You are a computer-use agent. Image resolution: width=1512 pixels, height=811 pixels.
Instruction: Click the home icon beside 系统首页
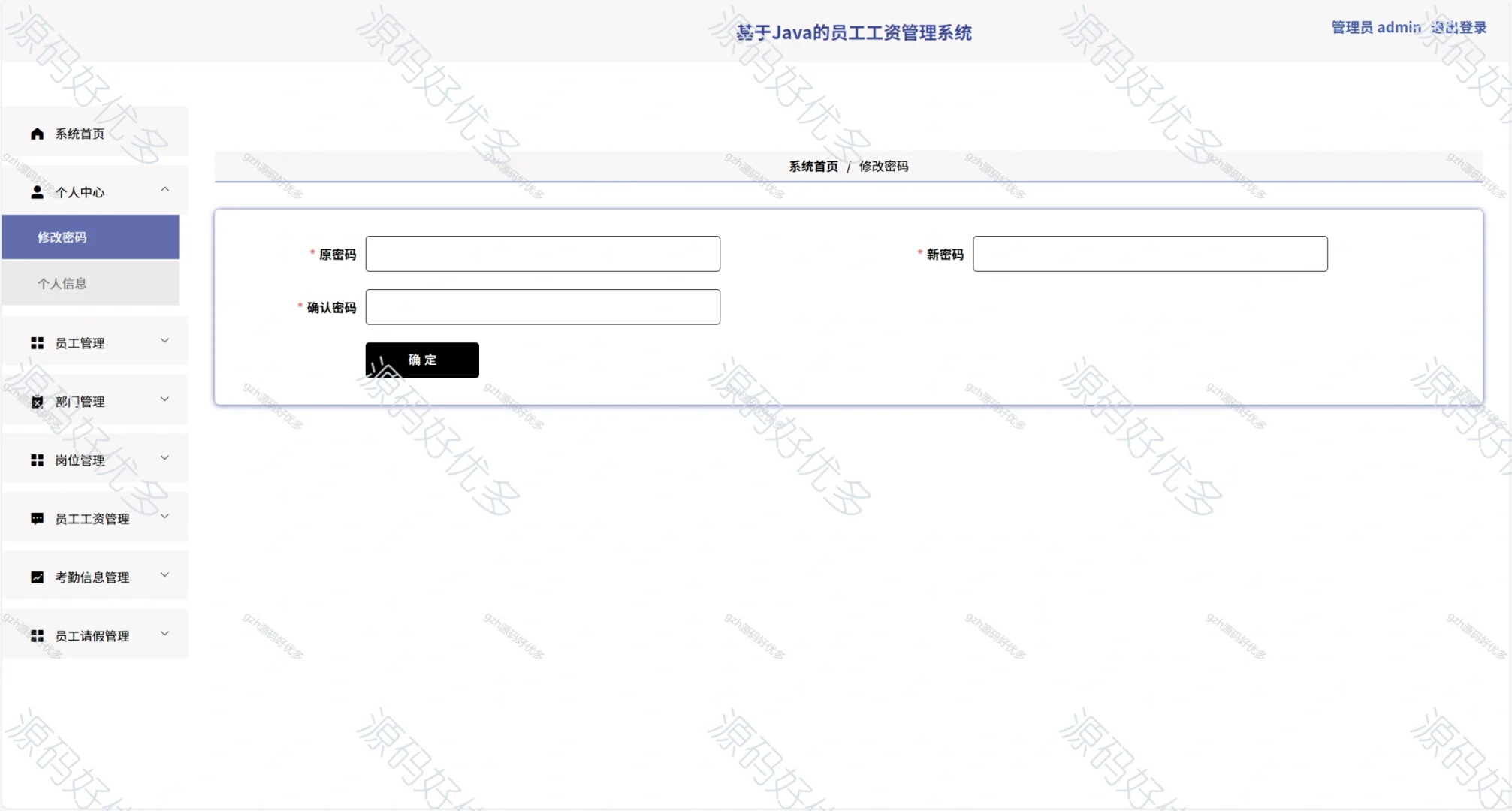click(36, 134)
